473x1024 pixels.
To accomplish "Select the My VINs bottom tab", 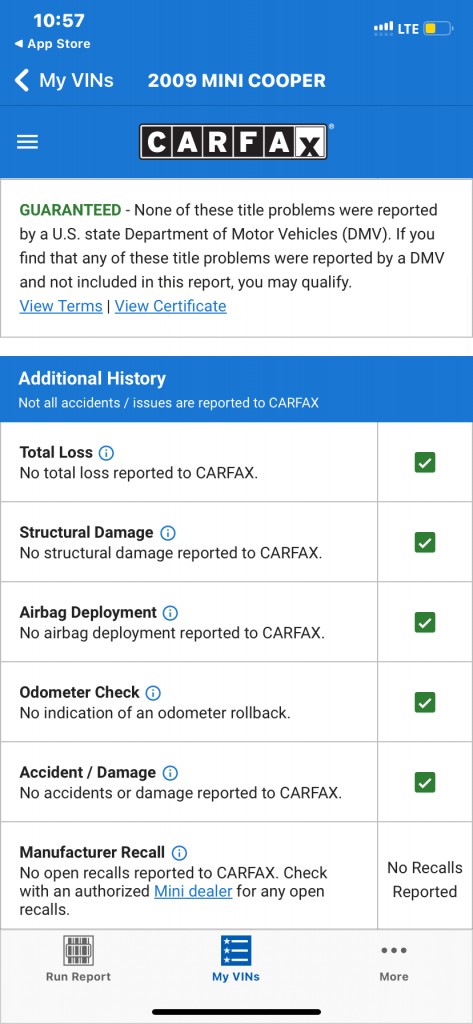I will [x=236, y=959].
